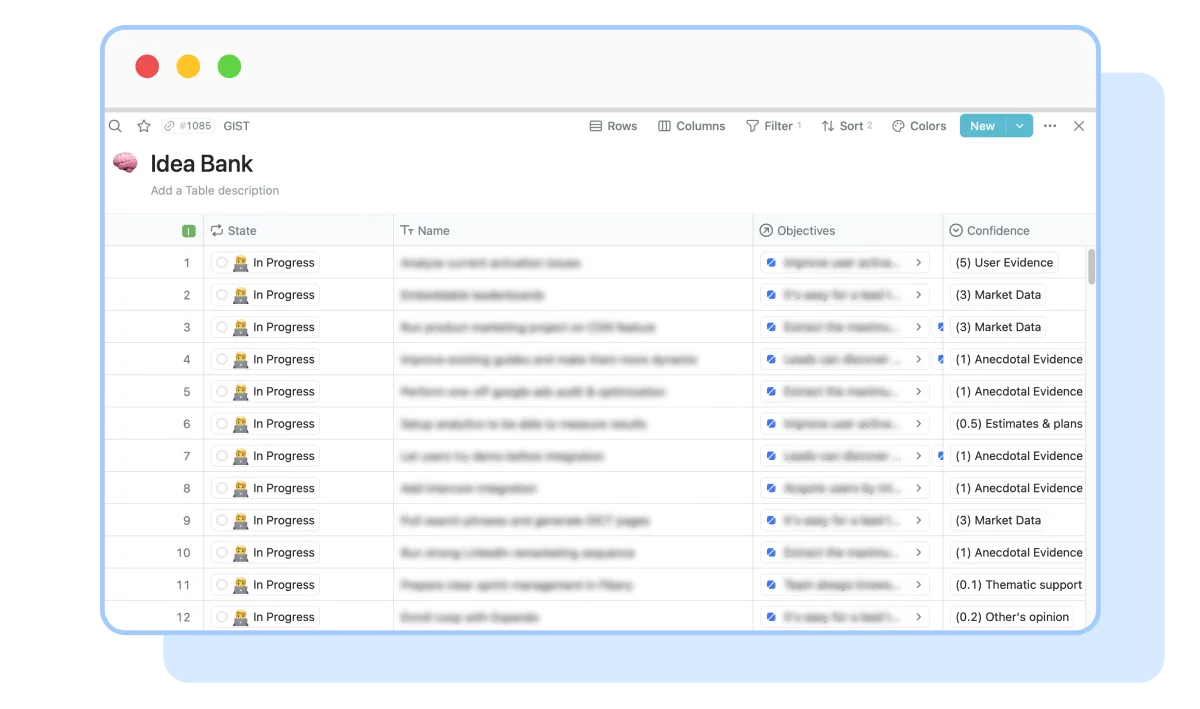Toggle state circle in row 9
The height and width of the screenshot is (709, 1200).
point(222,521)
